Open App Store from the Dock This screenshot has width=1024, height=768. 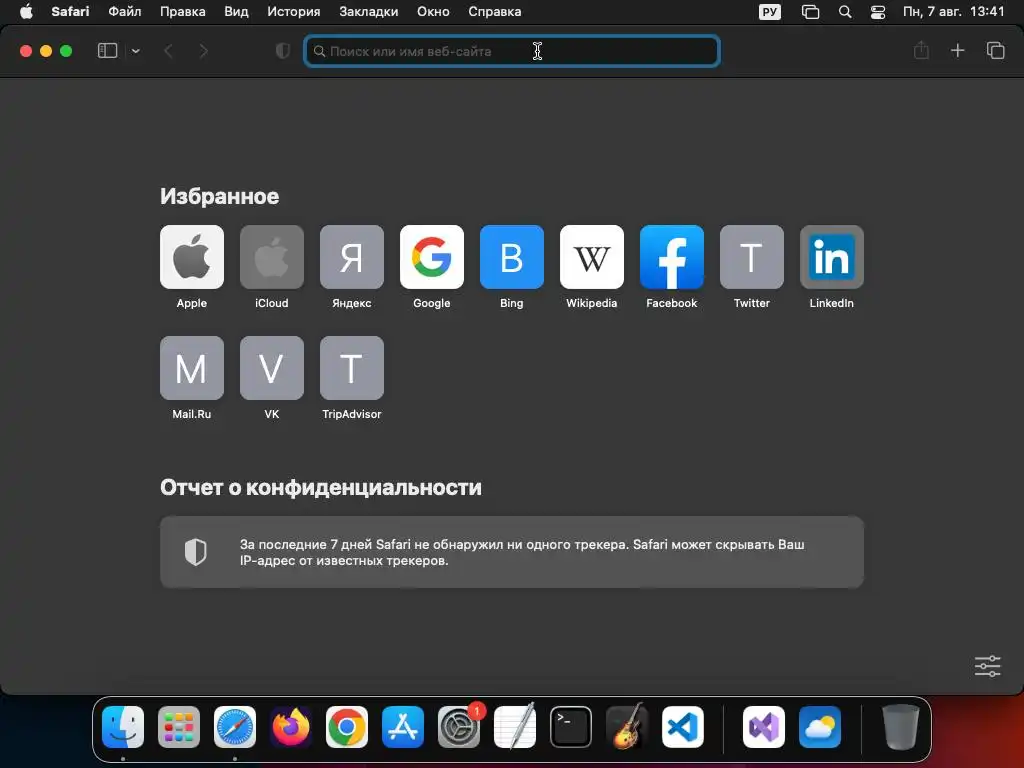point(403,727)
